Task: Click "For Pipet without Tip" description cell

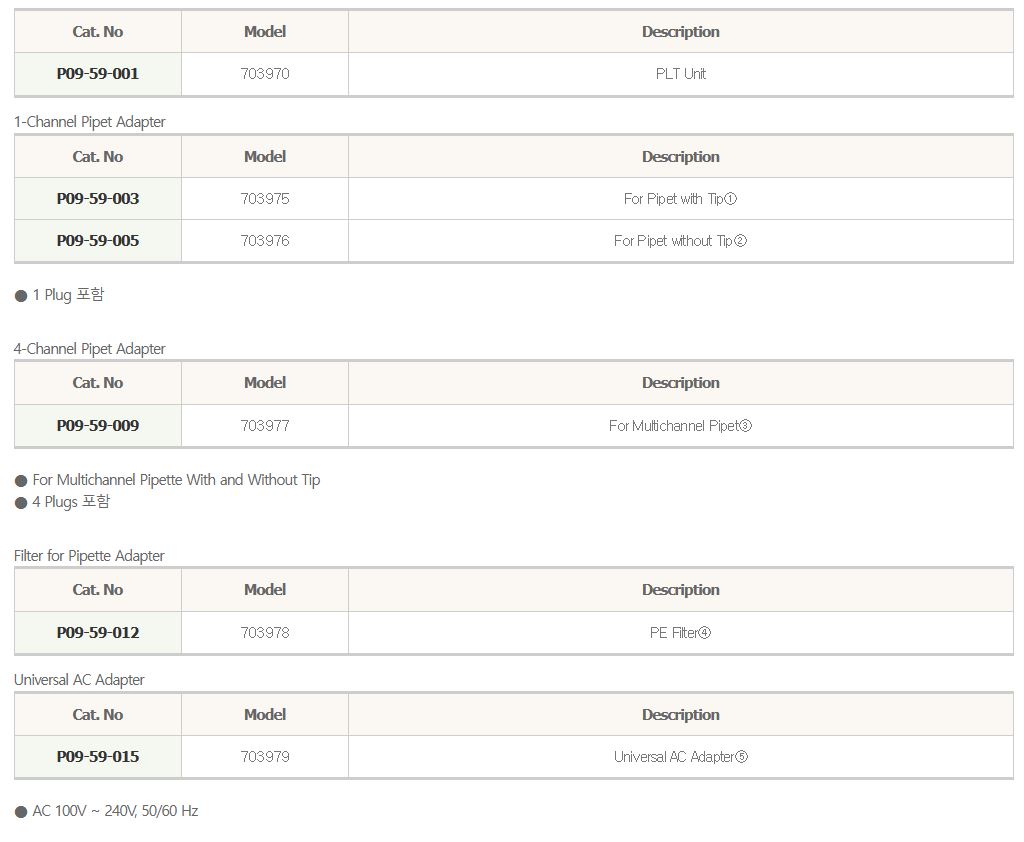Action: point(680,241)
